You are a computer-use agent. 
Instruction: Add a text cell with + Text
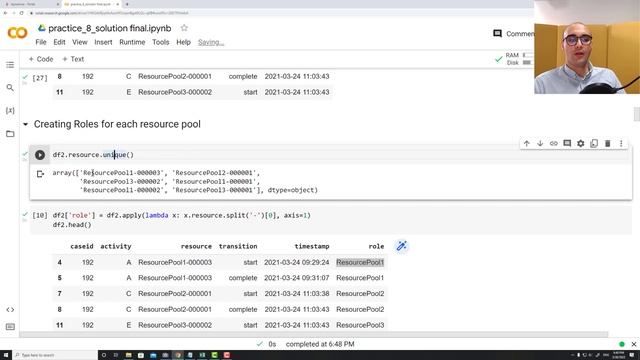pos(73,59)
